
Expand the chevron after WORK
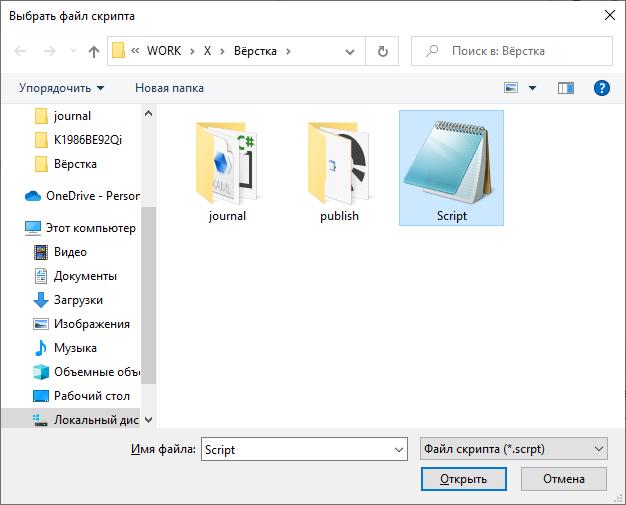point(192,51)
